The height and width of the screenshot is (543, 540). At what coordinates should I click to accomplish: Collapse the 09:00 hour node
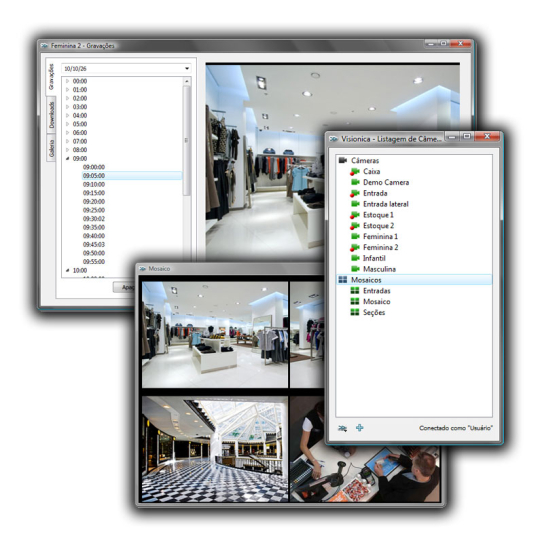68,159
